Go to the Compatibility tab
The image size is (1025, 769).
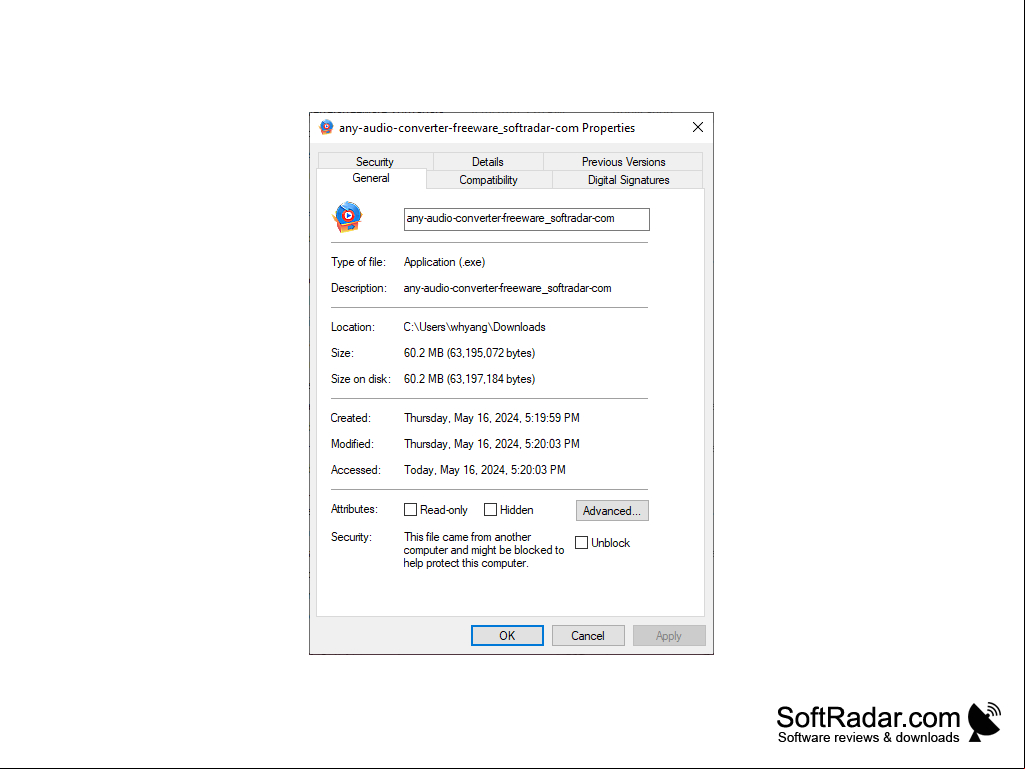[488, 180]
